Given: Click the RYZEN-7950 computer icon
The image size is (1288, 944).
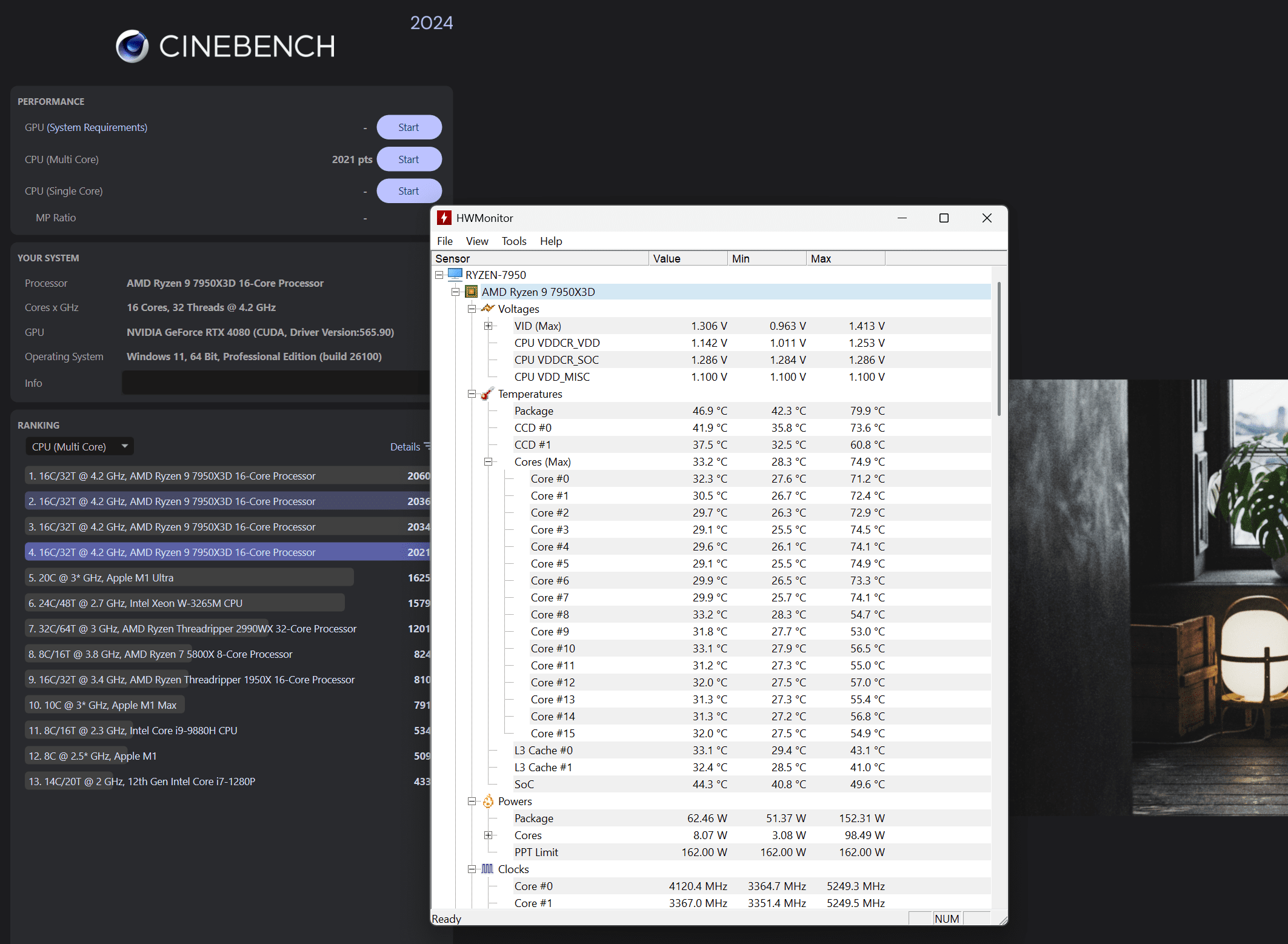Looking at the screenshot, I should [455, 275].
